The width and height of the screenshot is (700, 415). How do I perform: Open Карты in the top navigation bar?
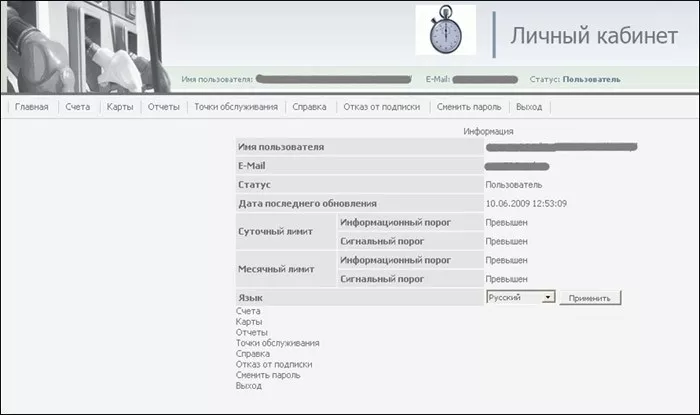[x=120, y=107]
